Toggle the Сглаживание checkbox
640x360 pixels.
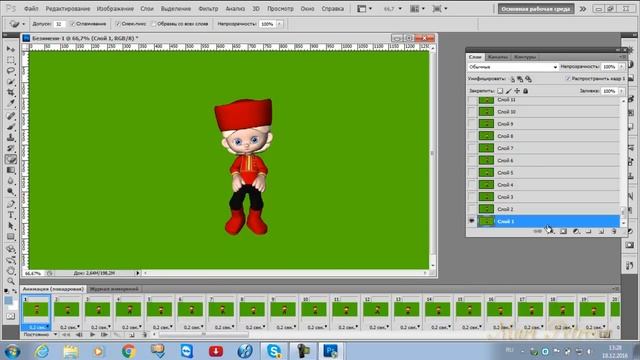point(73,24)
